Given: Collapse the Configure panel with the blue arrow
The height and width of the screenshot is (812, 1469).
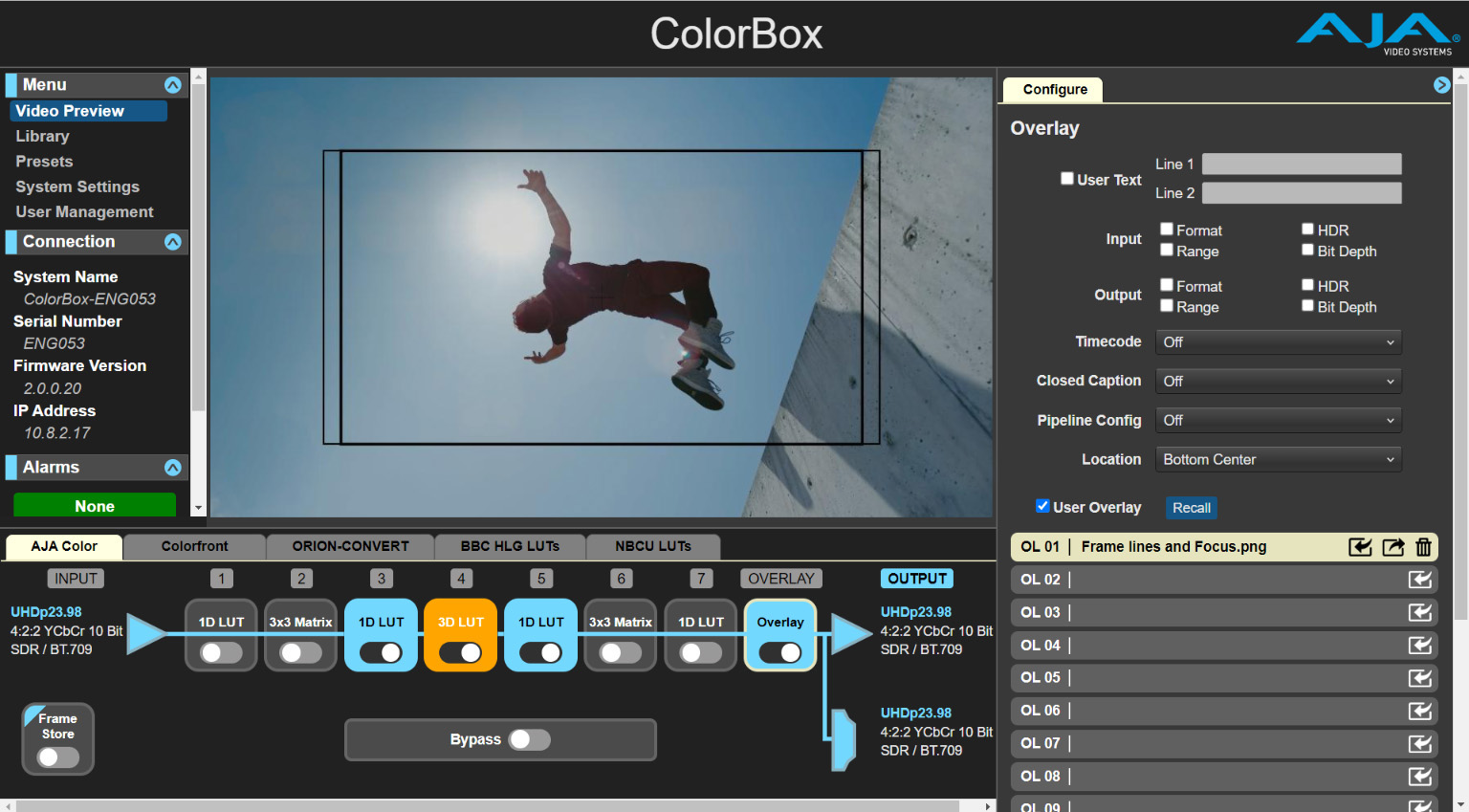Looking at the screenshot, I should tap(1441, 84).
